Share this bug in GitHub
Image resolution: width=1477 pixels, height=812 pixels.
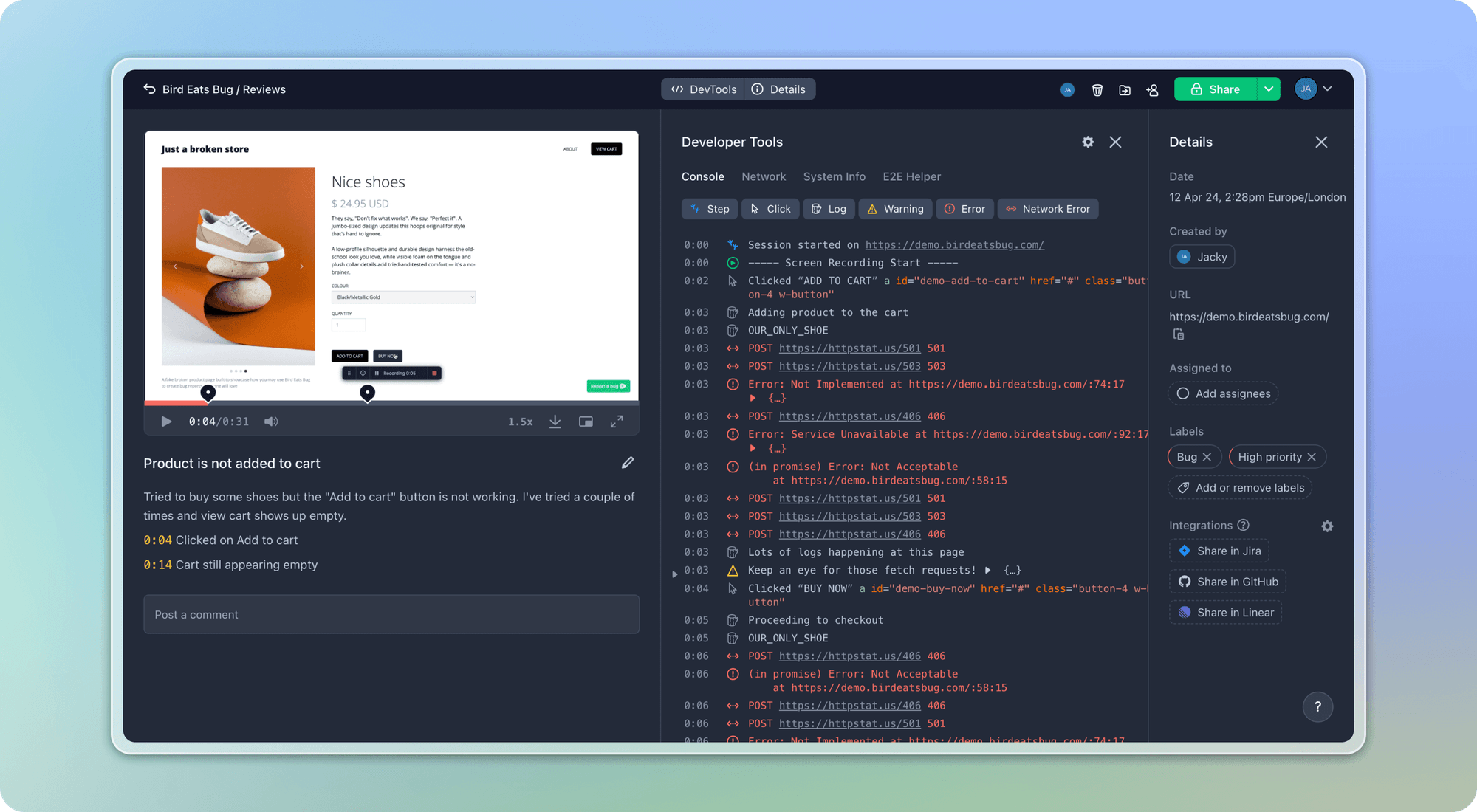pos(1227,581)
